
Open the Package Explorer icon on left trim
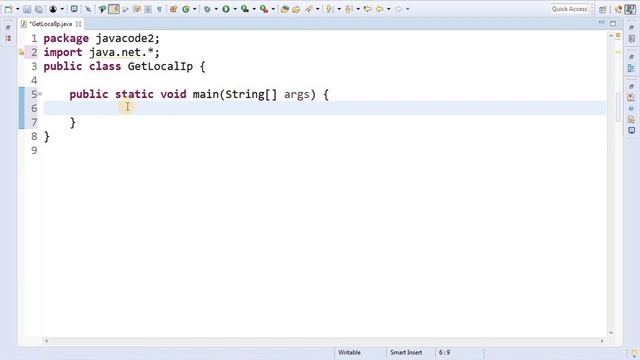point(8,38)
